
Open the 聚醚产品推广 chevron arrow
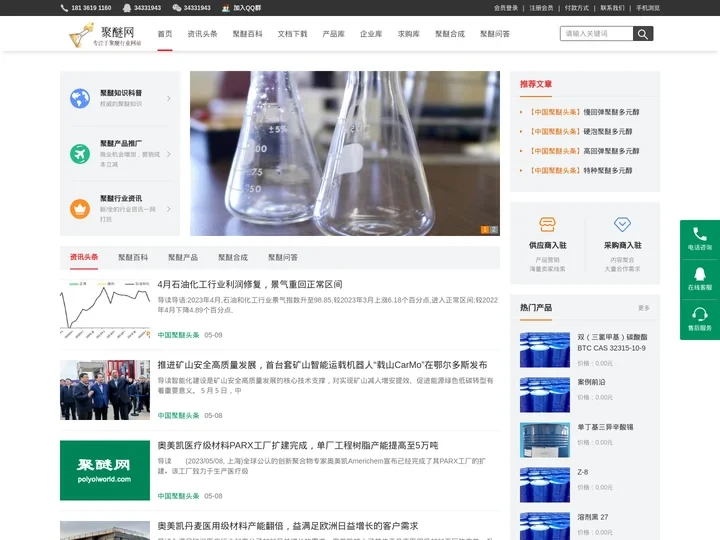(x=169, y=154)
